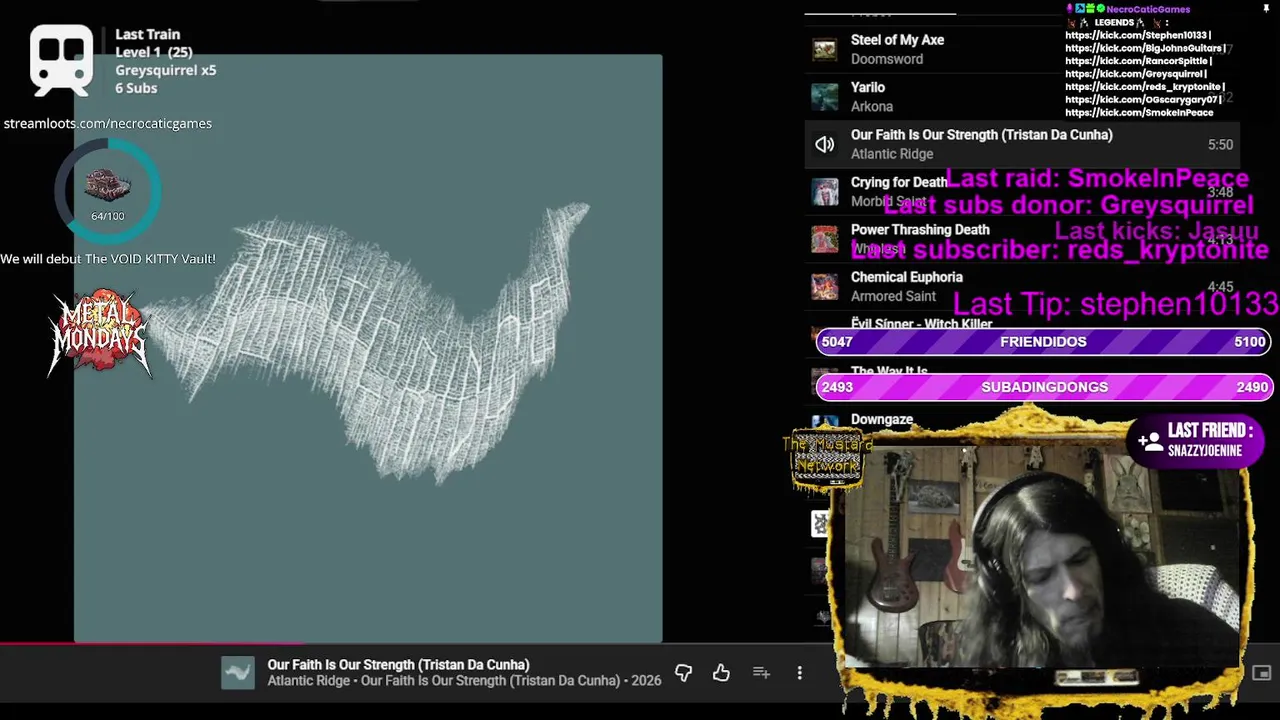Open the three-dot more options menu
The image size is (1280, 720).
799,673
